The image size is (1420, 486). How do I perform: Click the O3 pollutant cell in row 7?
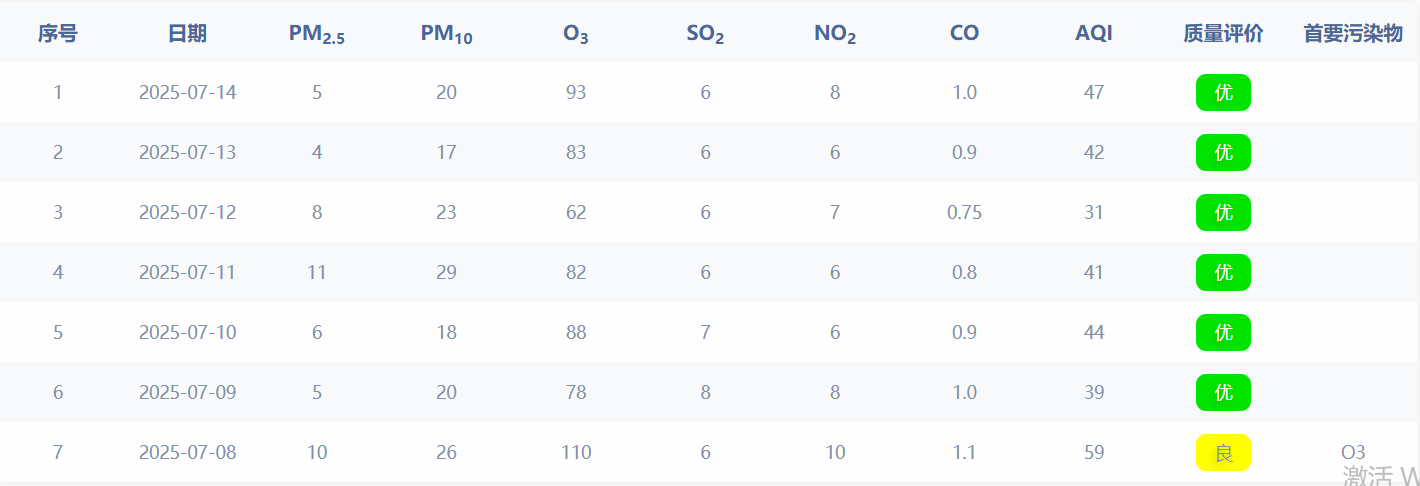[x=1353, y=452]
